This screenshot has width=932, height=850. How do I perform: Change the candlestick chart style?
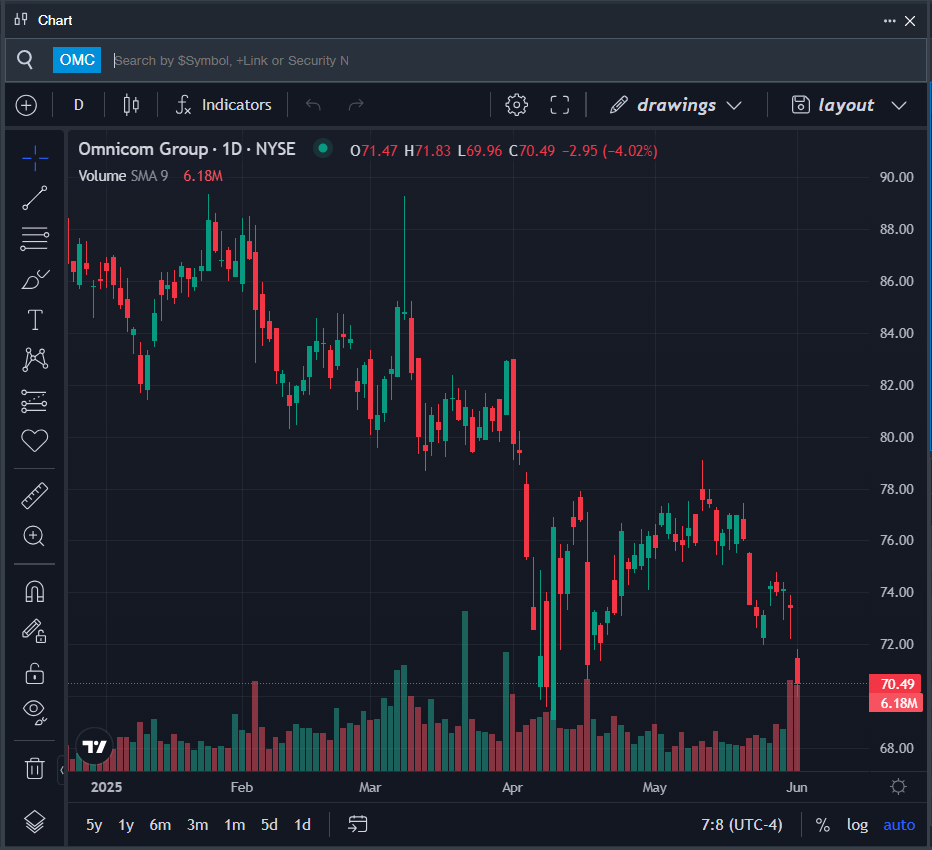[x=131, y=105]
